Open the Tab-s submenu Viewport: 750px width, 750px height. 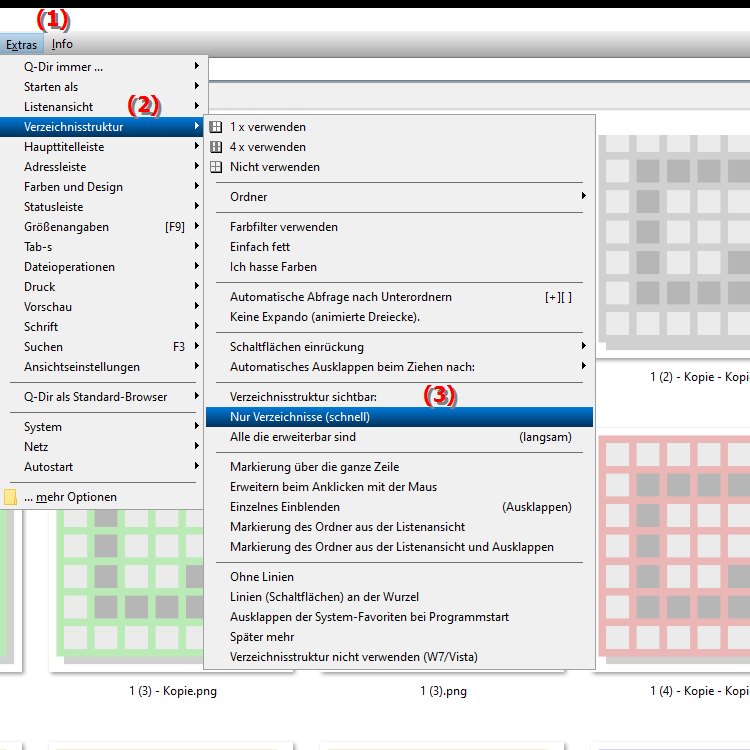point(103,247)
